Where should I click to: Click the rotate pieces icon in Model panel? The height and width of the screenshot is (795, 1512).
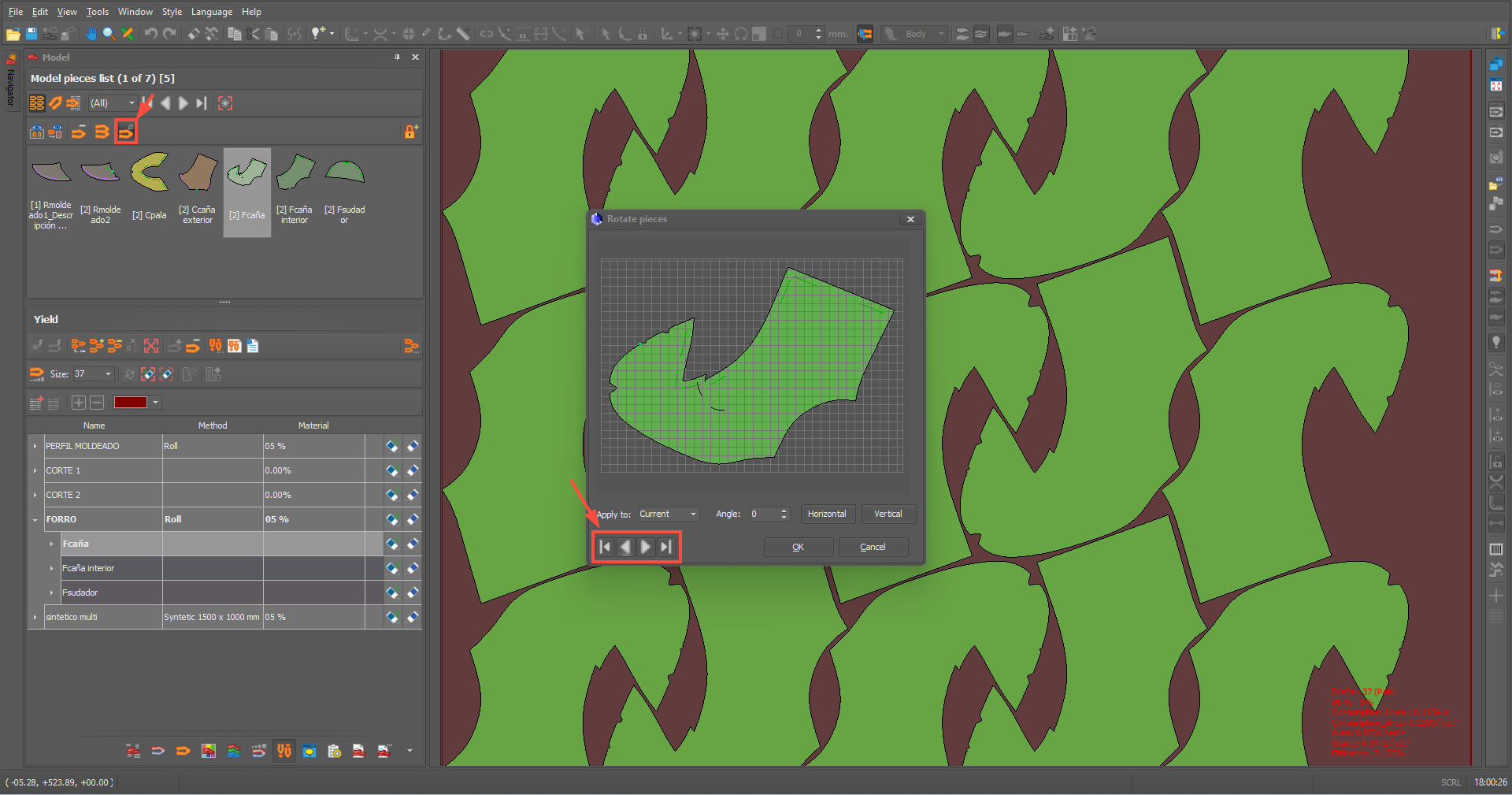point(125,132)
